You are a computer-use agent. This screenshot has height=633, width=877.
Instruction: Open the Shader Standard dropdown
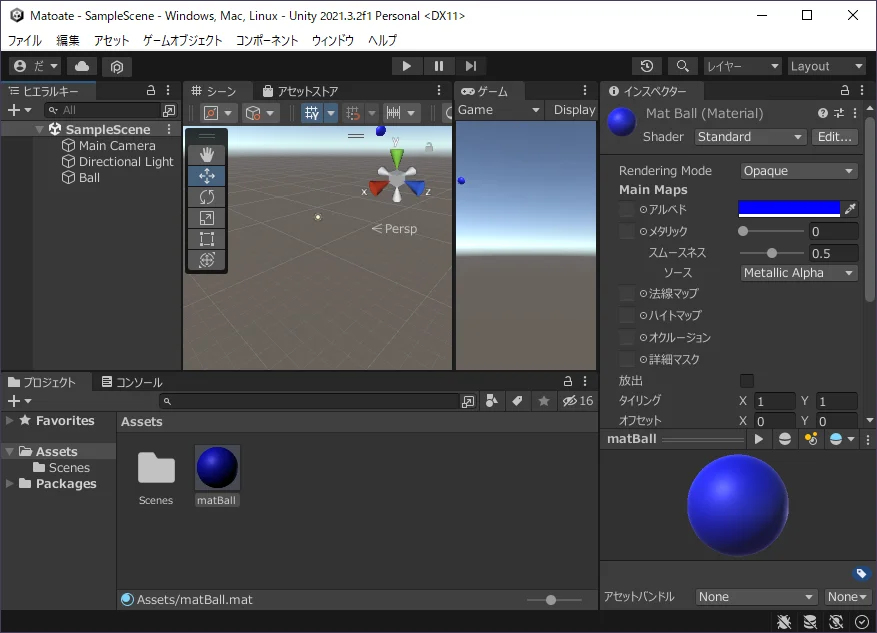tap(749, 137)
